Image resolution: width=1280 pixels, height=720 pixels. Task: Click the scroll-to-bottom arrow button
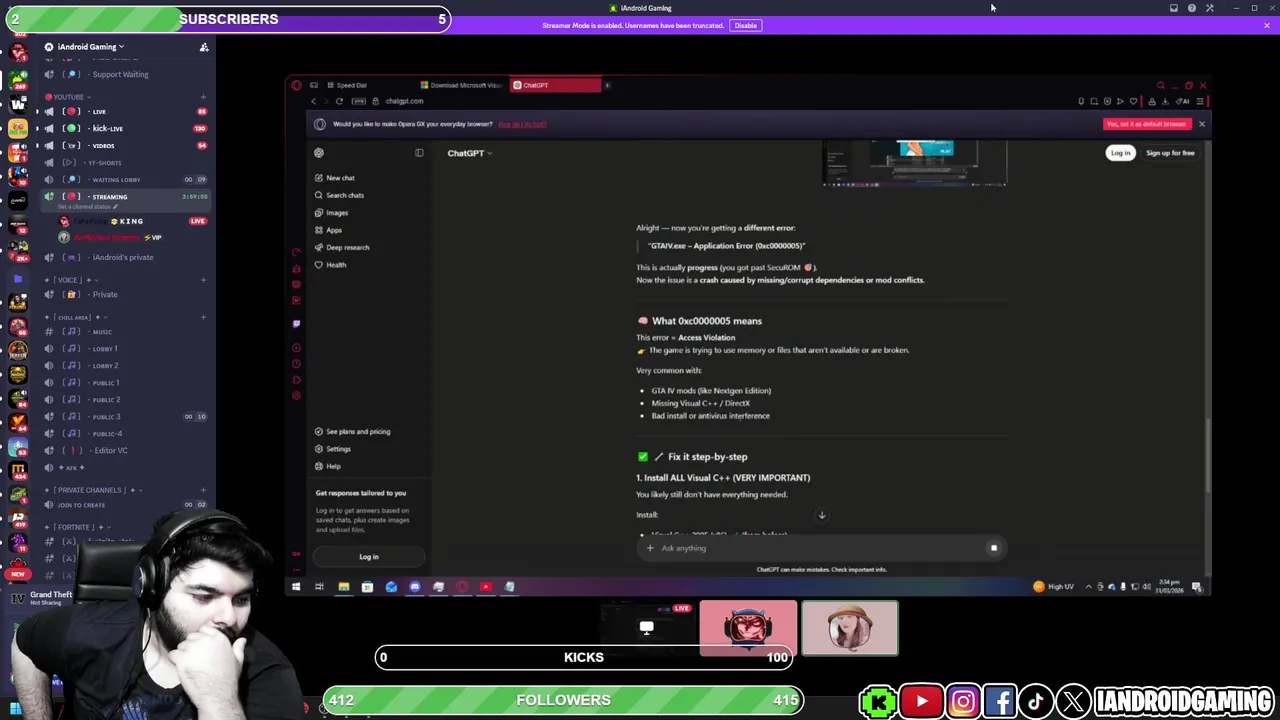(821, 515)
